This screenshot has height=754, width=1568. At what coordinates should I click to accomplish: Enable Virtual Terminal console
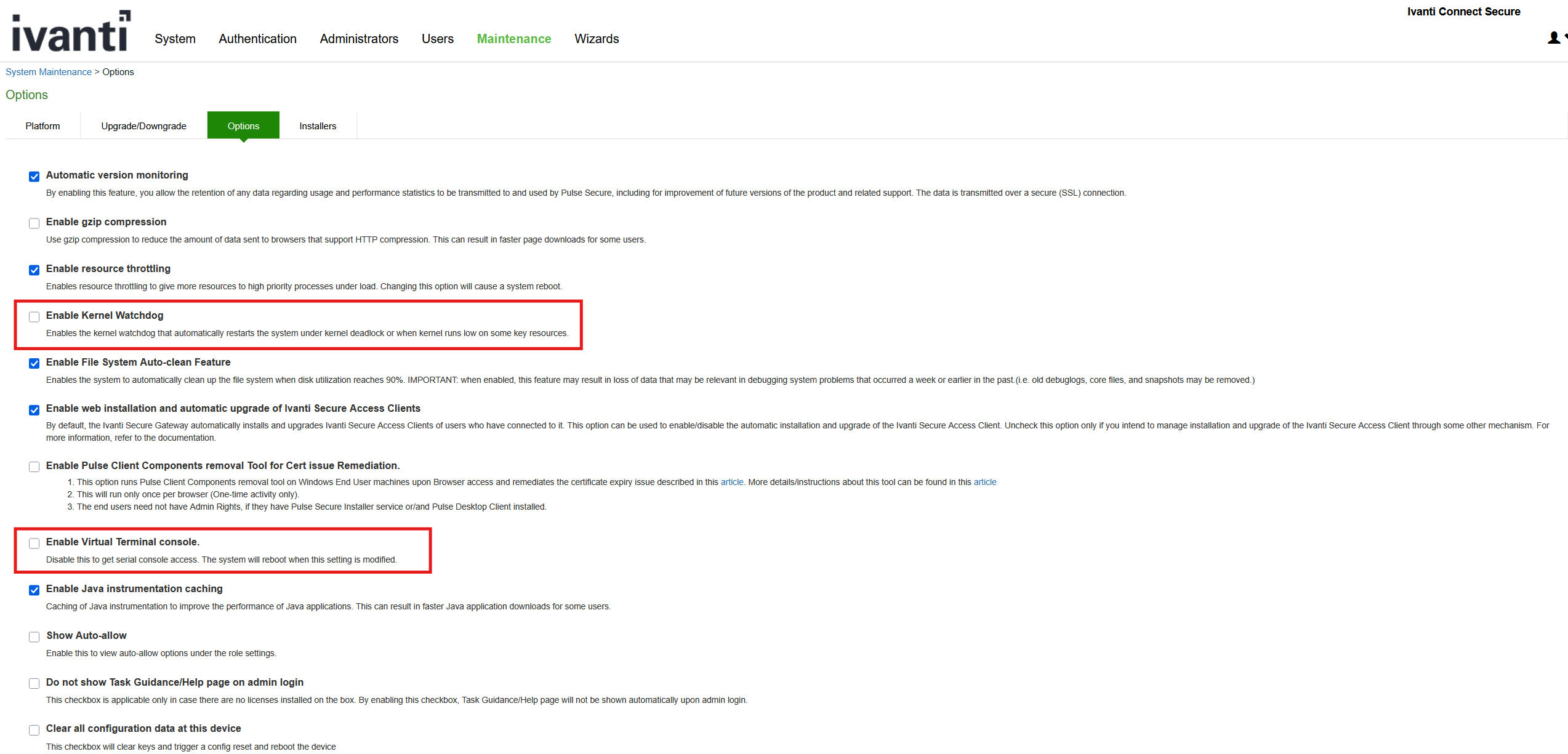[x=34, y=543]
